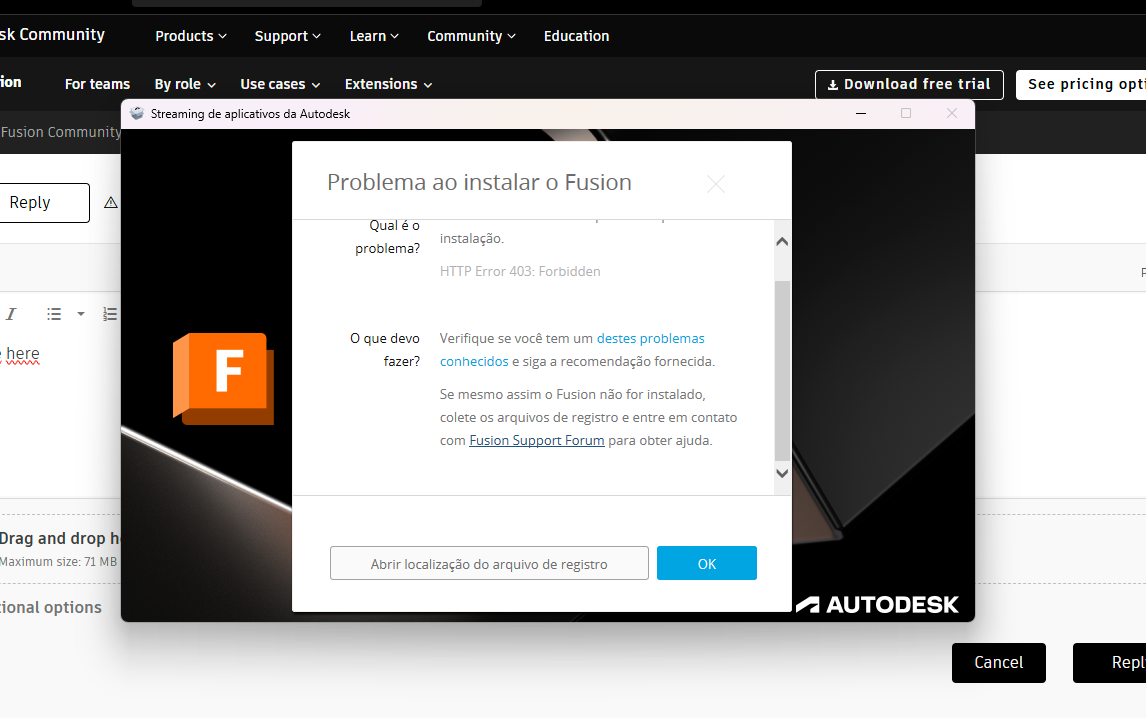
Task: Insert a bulleted list in the editor
Action: [54, 314]
